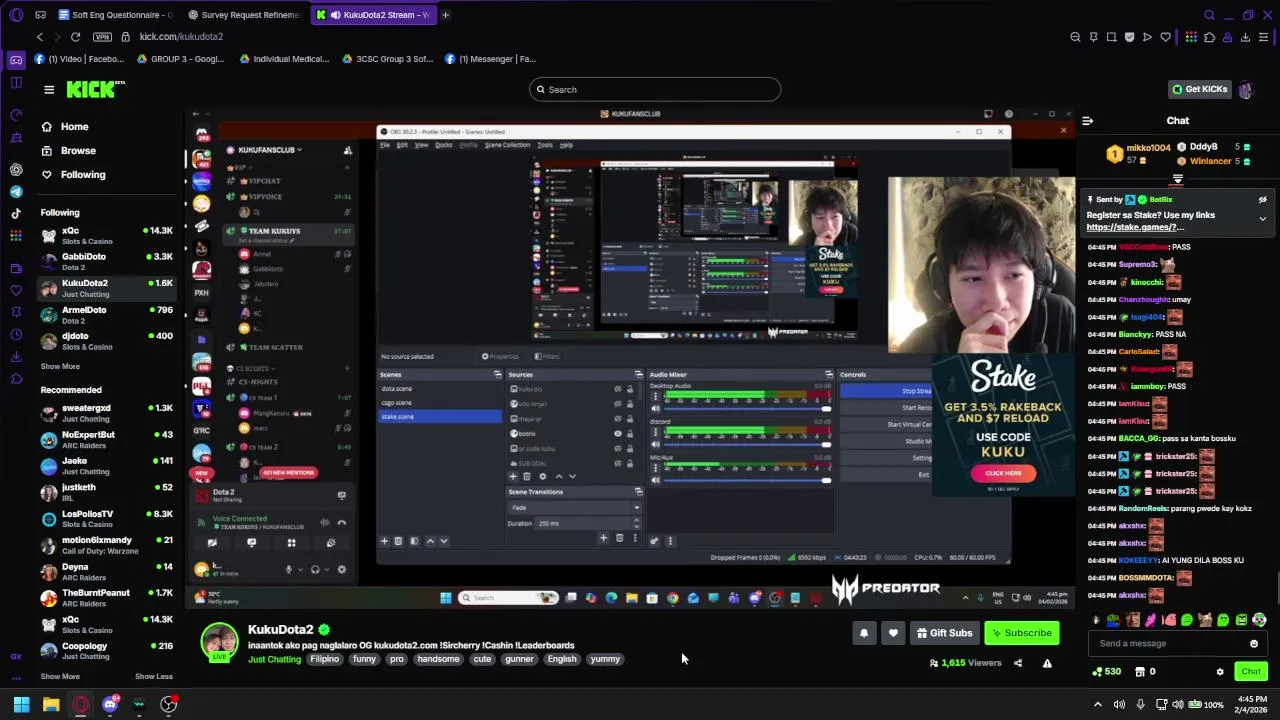Screen dimensions: 1280x720
Task: Open the snapshot tool icon
Action: (1111, 37)
